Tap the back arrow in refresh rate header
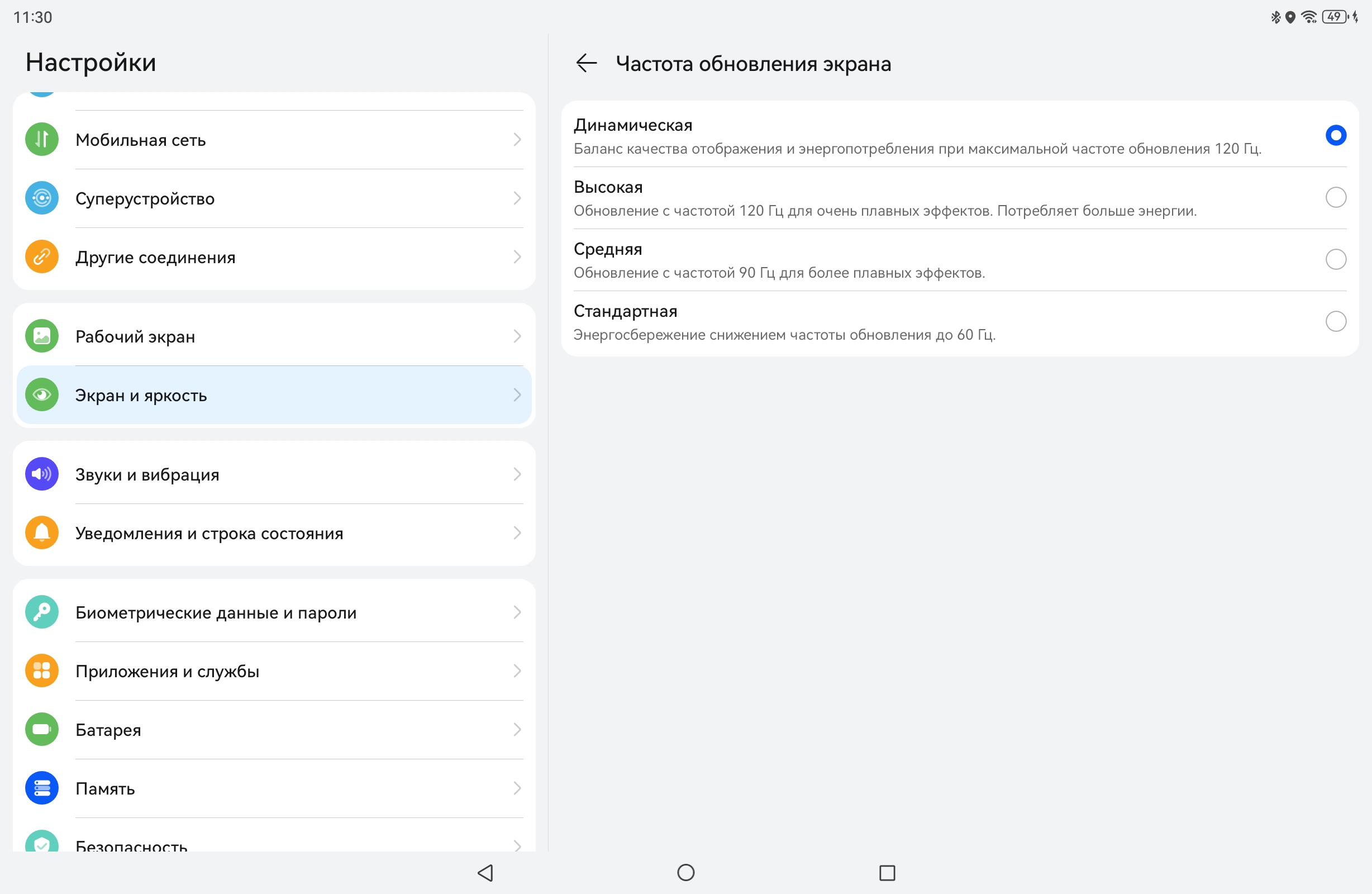This screenshot has width=1372, height=894. click(x=586, y=63)
